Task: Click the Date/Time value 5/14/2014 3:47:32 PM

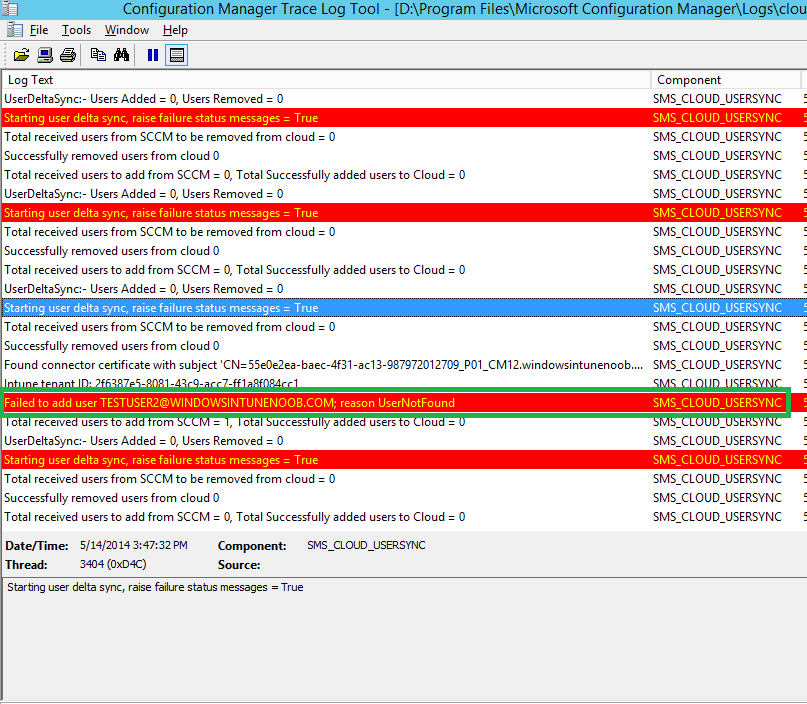Action: coord(134,545)
